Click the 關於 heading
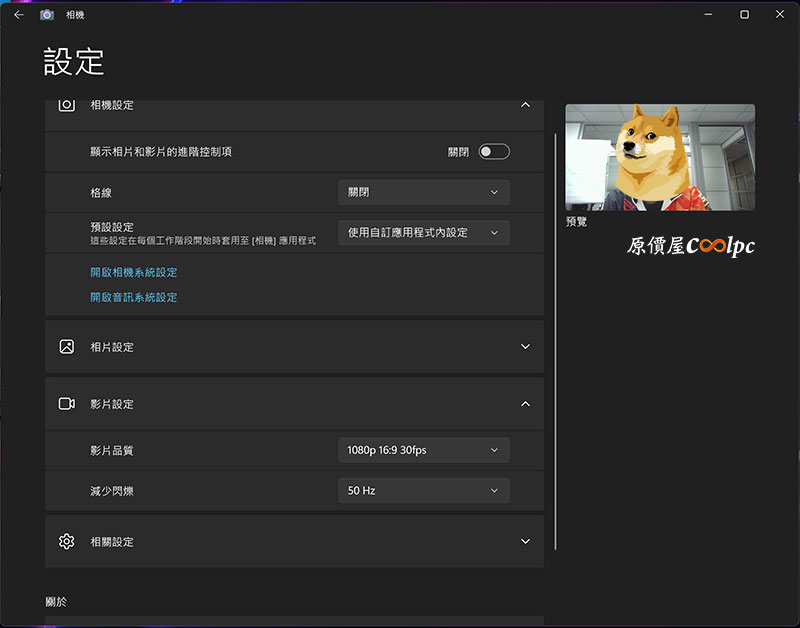This screenshot has height=628, width=800. pos(56,601)
